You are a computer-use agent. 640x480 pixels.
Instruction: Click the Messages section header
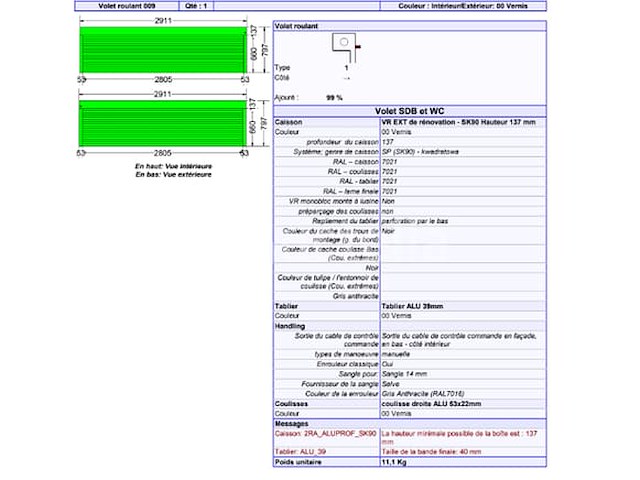(x=293, y=422)
